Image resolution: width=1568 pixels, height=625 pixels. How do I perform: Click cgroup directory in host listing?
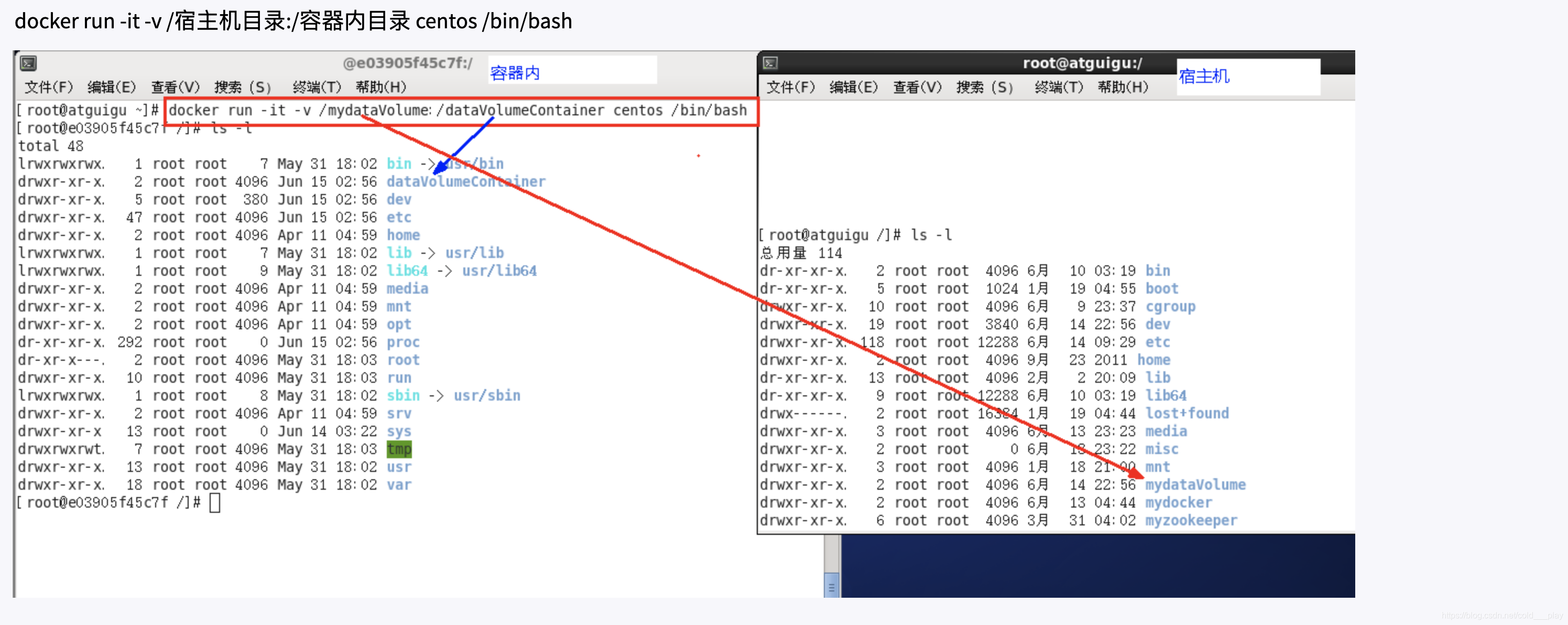click(1171, 306)
